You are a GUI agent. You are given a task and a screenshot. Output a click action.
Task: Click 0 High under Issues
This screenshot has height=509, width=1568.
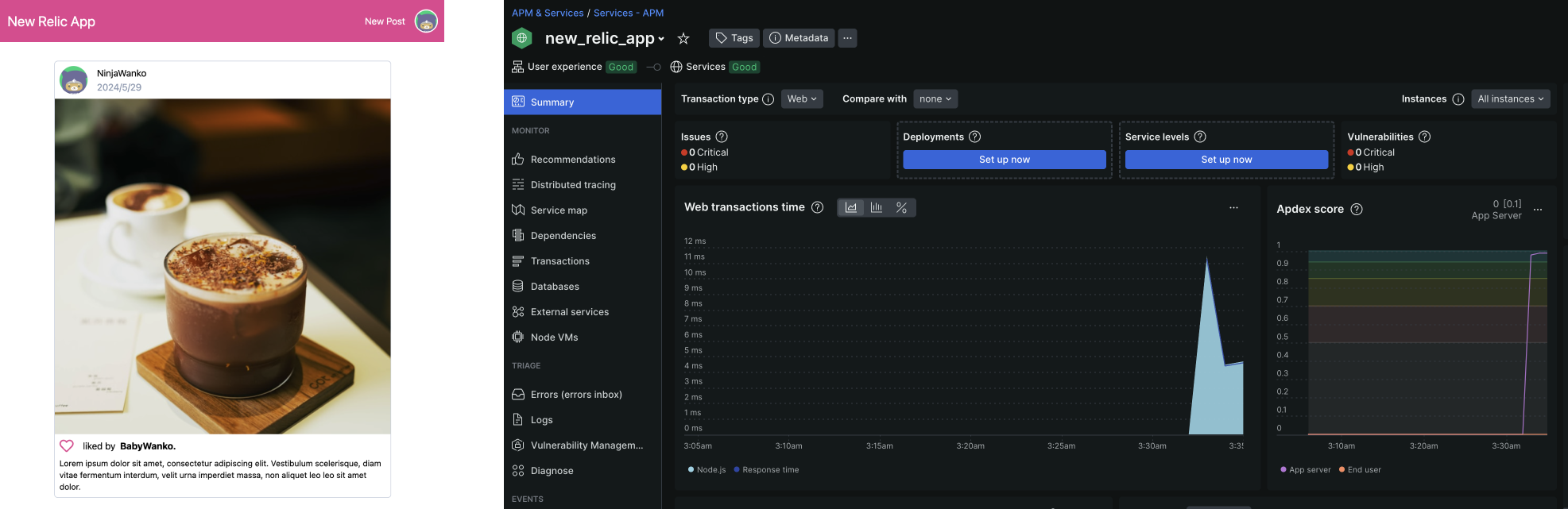[x=699, y=168]
